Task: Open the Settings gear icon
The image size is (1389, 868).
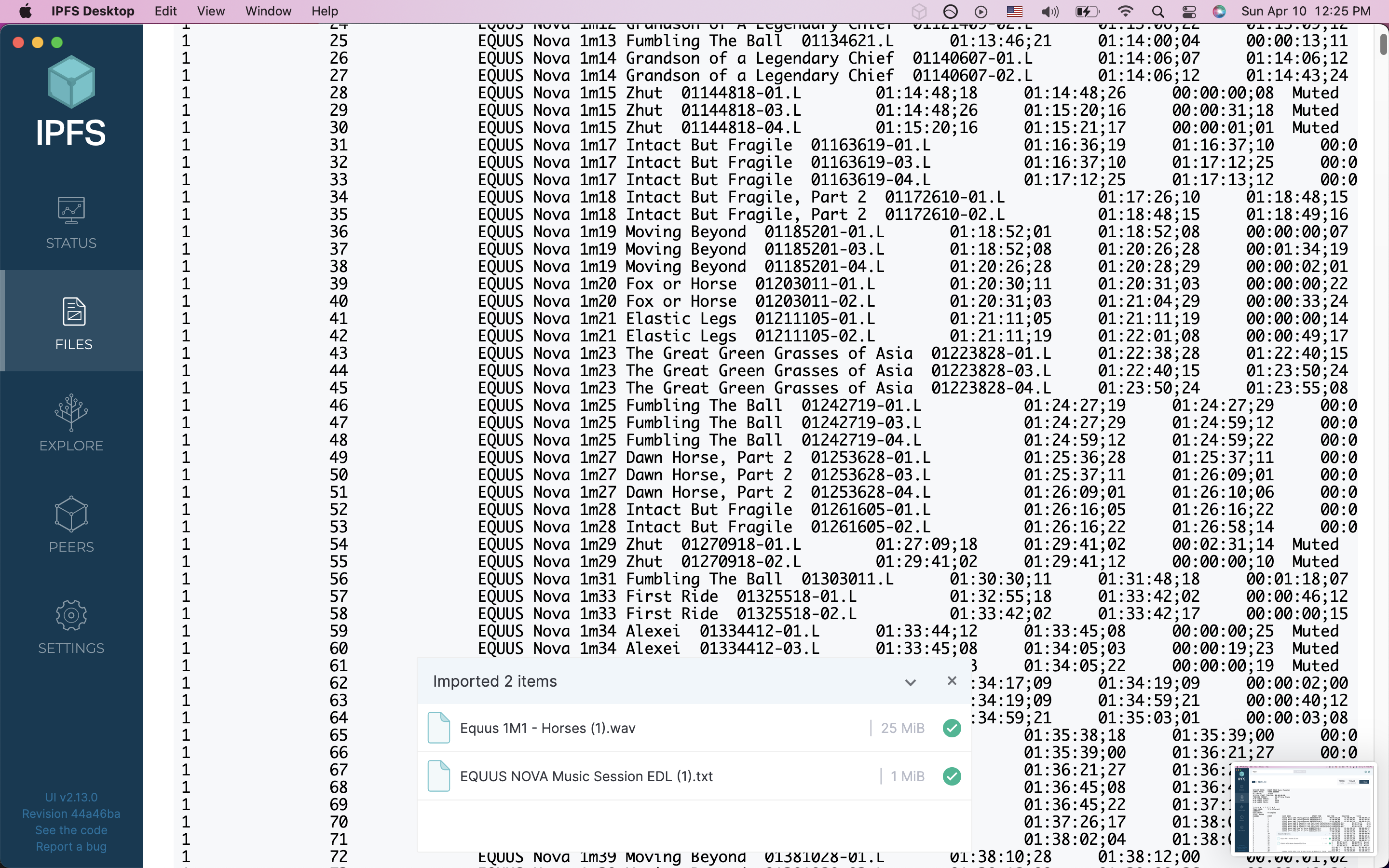Action: coord(71,615)
